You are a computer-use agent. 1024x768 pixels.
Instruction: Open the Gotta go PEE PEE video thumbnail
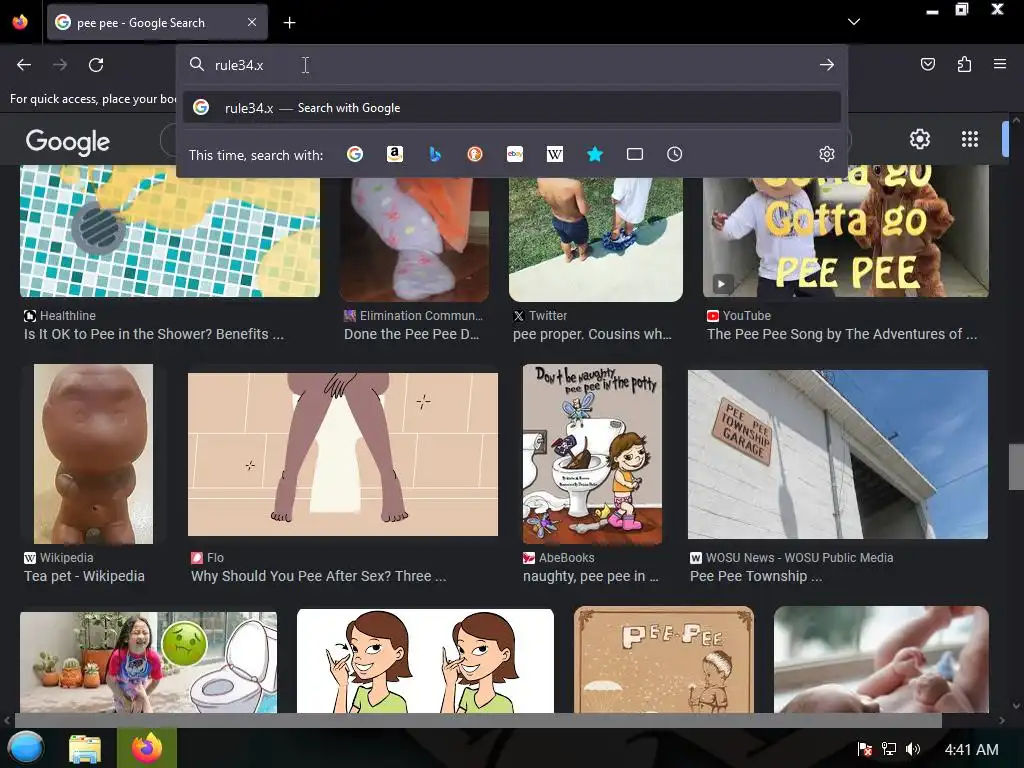pos(846,231)
